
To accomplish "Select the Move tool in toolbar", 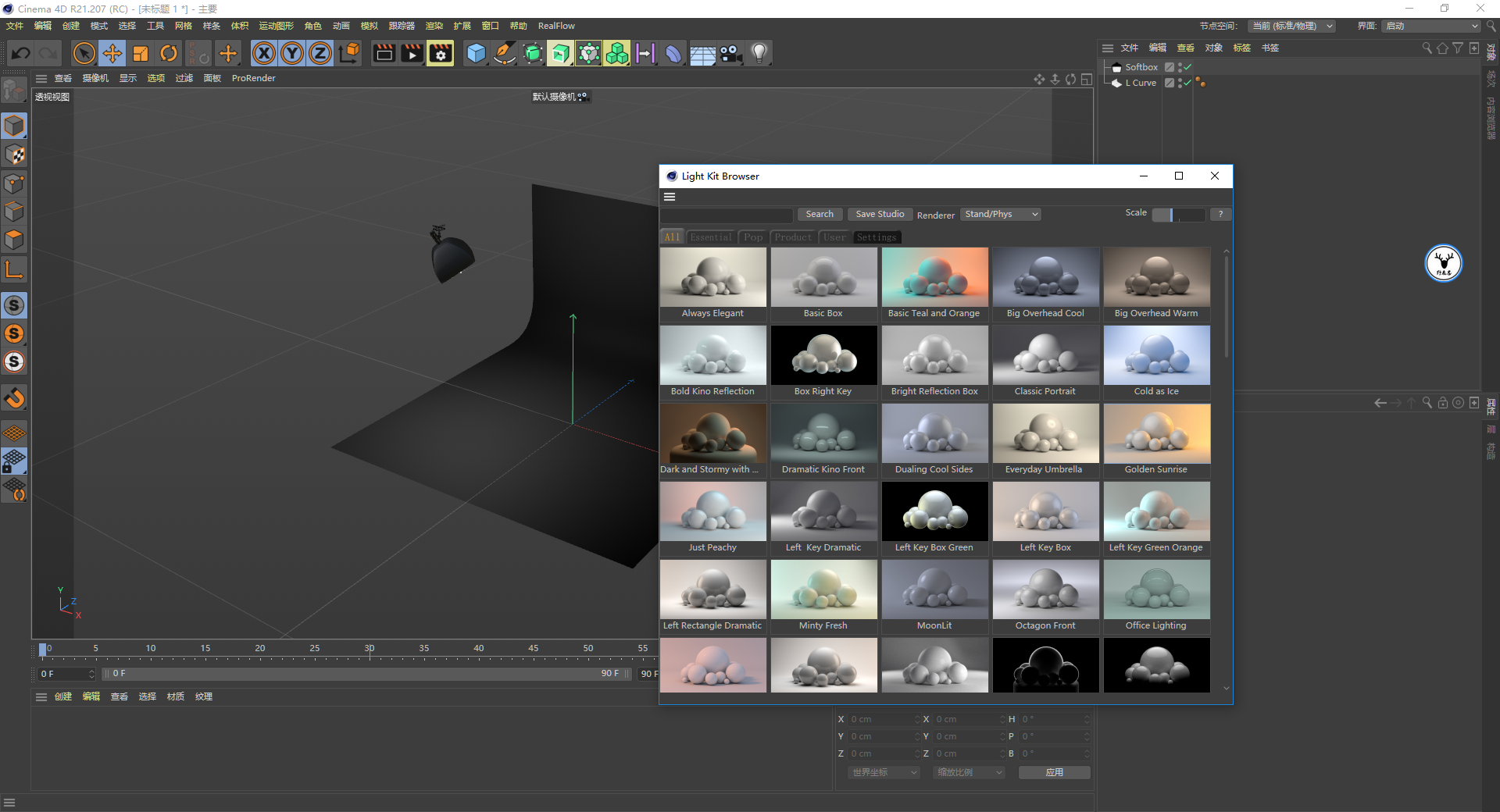I will click(x=112, y=53).
